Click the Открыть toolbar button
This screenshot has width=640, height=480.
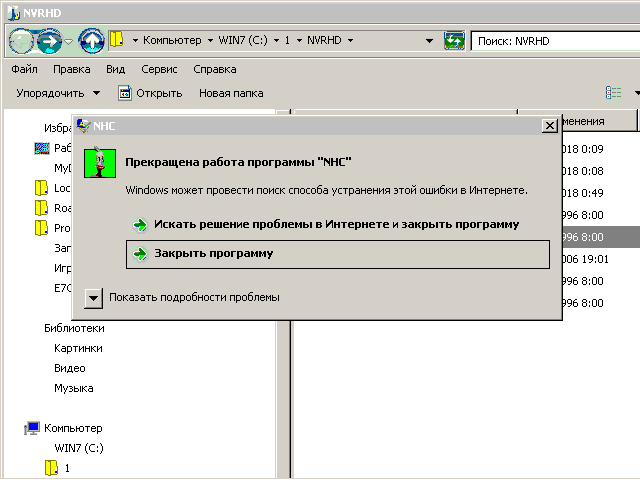click(150, 93)
